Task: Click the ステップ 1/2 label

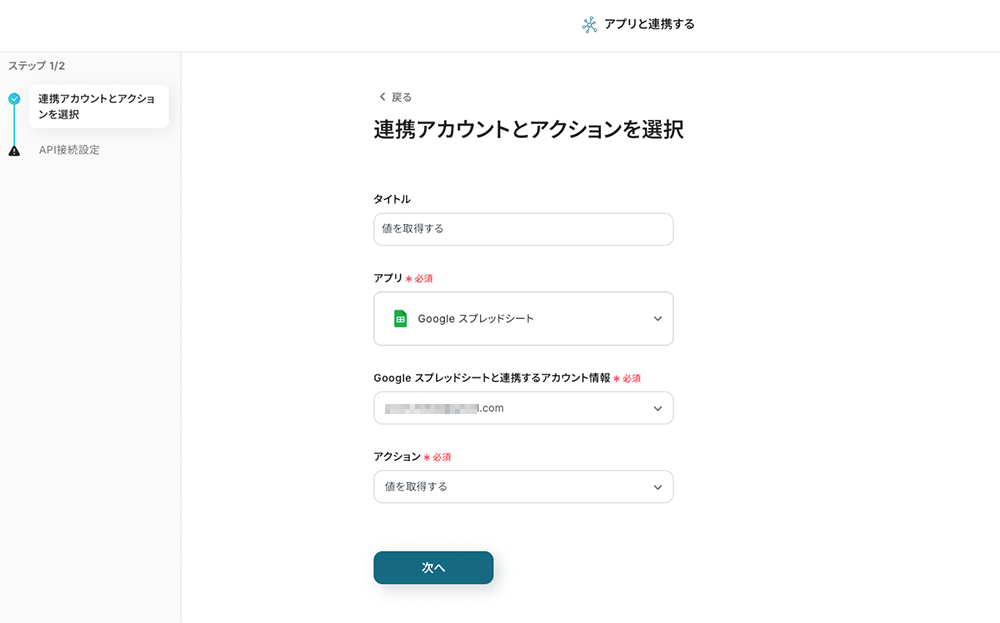Action: pyautogui.click(x=37, y=66)
